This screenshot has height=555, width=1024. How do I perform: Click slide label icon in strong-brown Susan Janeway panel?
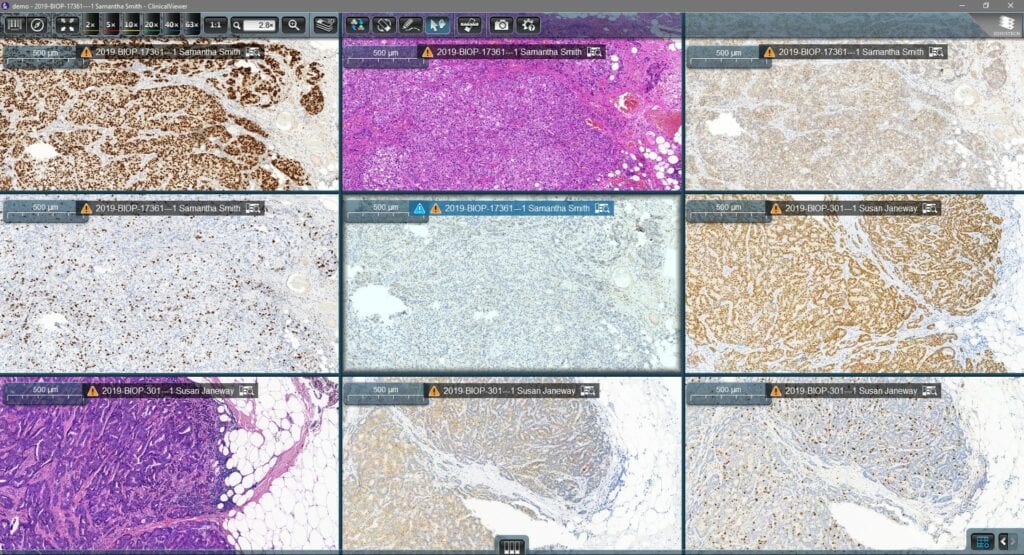pos(931,208)
